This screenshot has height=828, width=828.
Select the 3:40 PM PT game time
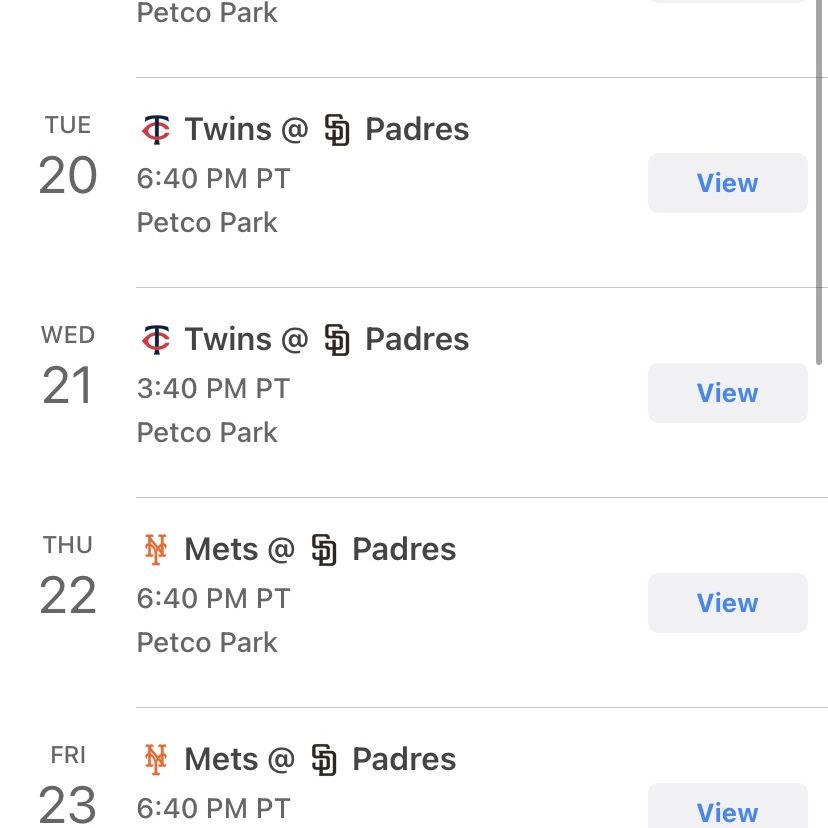pyautogui.click(x=213, y=389)
